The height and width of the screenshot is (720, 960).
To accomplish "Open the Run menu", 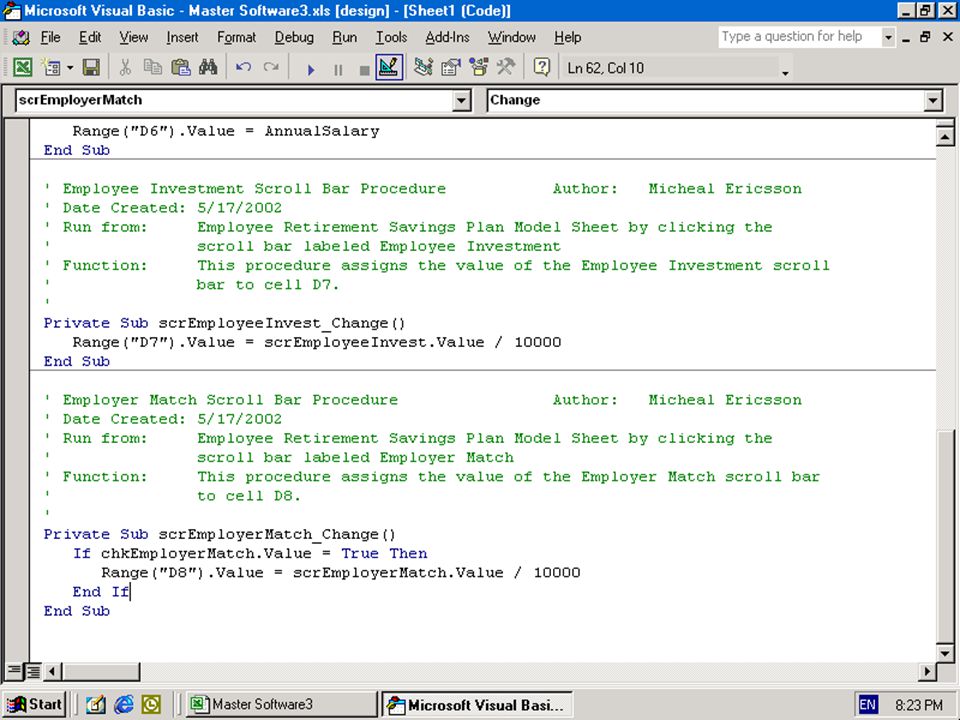I will (x=345, y=37).
